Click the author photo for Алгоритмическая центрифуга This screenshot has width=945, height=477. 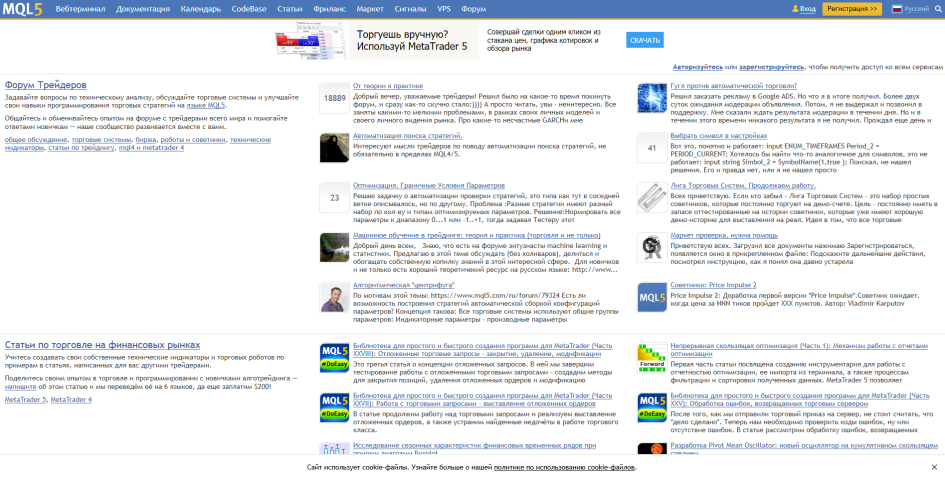click(334, 297)
